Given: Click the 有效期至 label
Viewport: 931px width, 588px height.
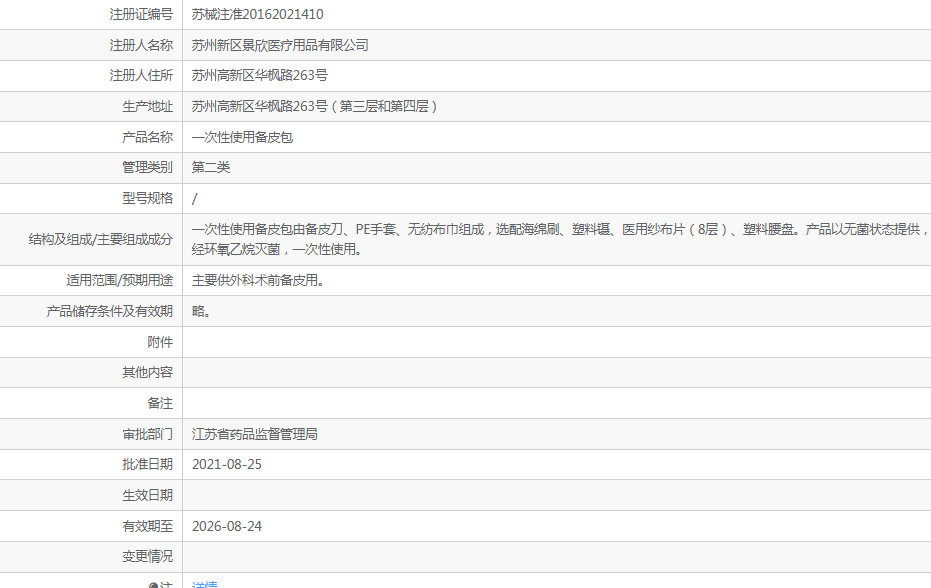Looking at the screenshot, I should click(x=148, y=526).
